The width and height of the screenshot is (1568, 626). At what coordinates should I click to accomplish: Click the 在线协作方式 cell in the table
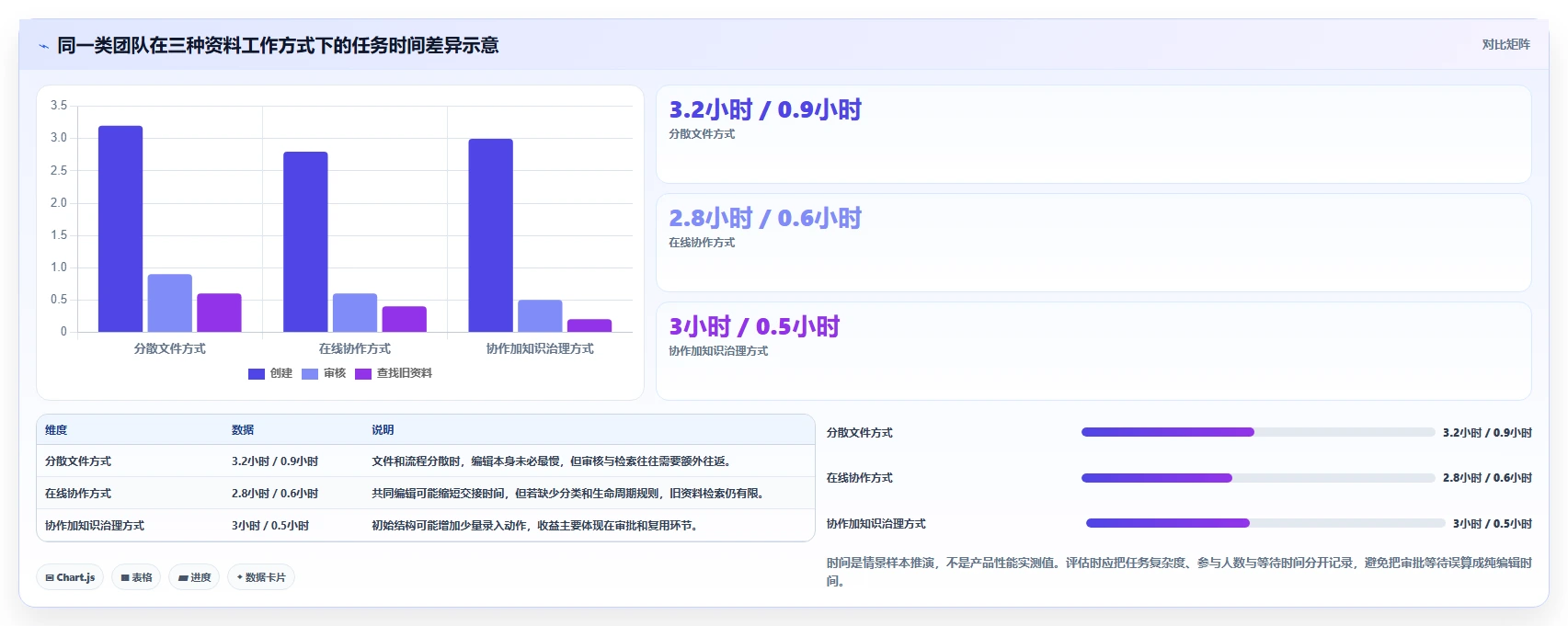(x=78, y=494)
